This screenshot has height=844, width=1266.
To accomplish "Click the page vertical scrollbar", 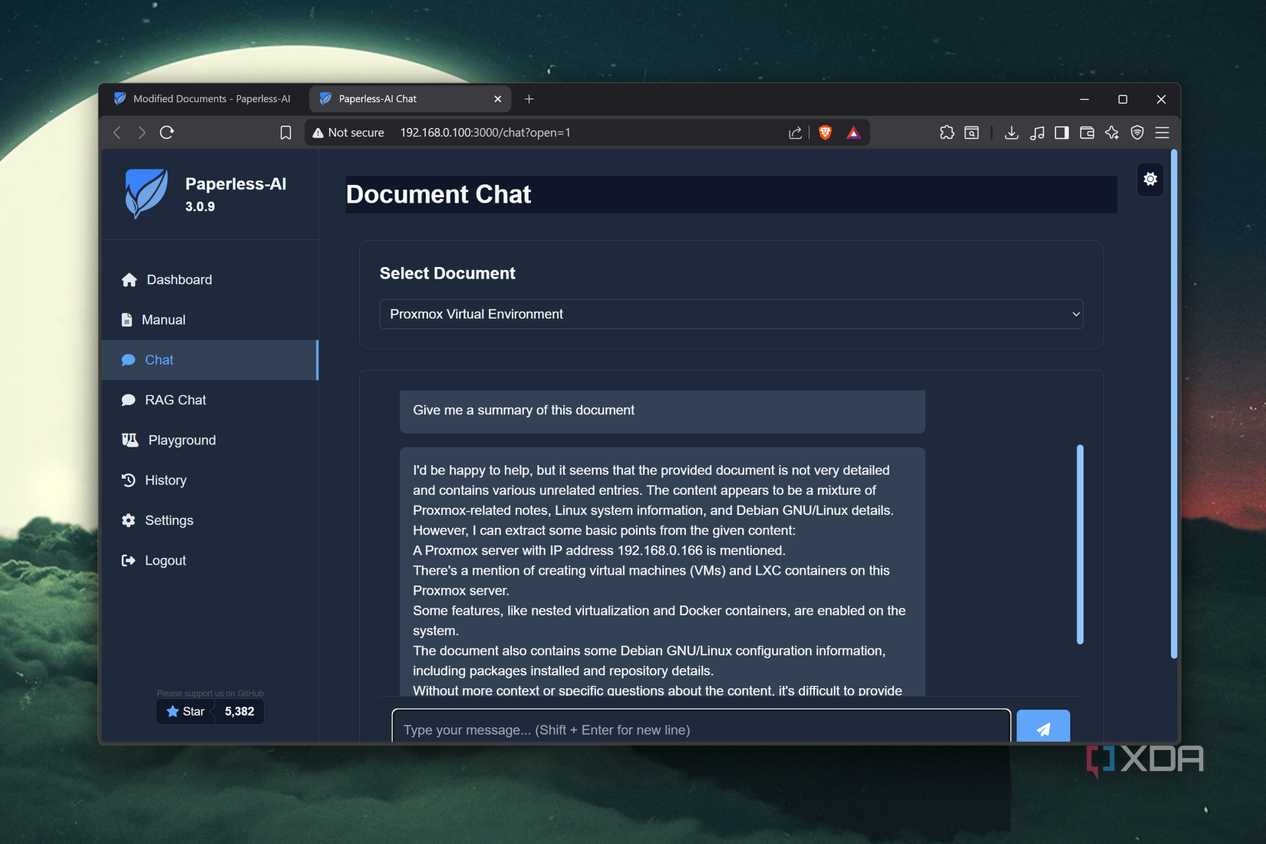I will click(x=1174, y=404).
